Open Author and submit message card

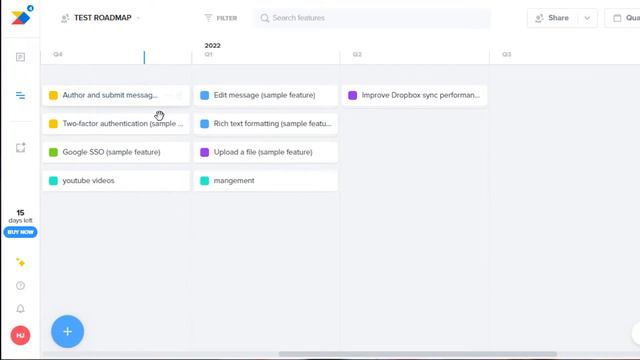pos(116,95)
